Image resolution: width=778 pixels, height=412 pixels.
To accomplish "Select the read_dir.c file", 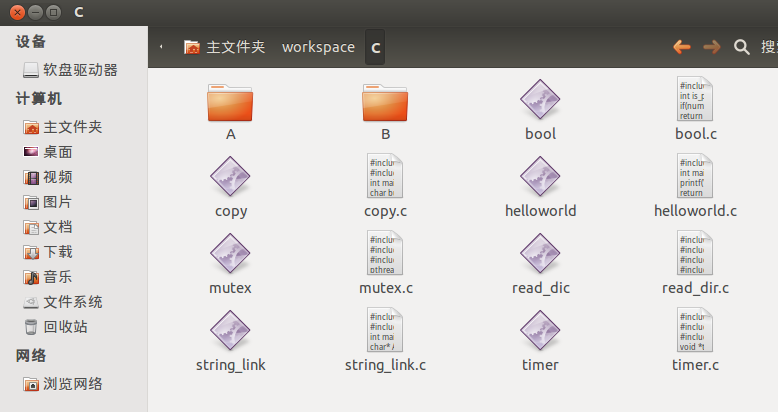I will point(695,255).
